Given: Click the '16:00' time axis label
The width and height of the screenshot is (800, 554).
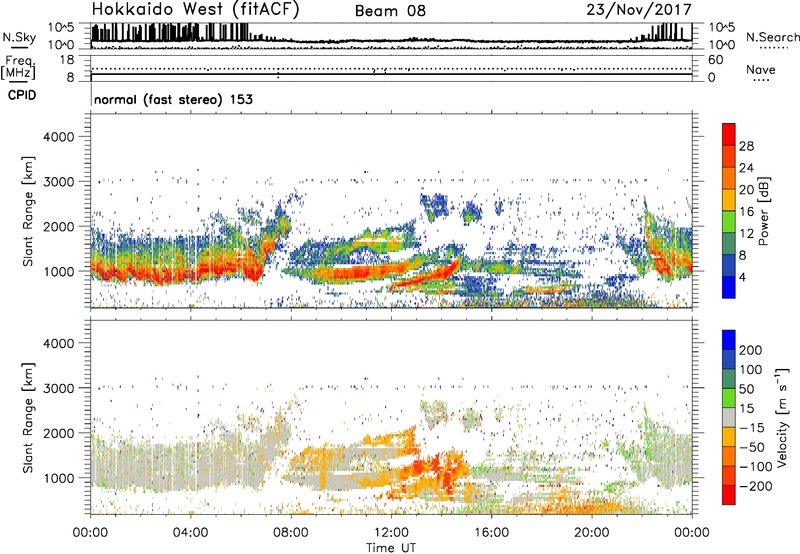Looking at the screenshot, I should [x=491, y=533].
